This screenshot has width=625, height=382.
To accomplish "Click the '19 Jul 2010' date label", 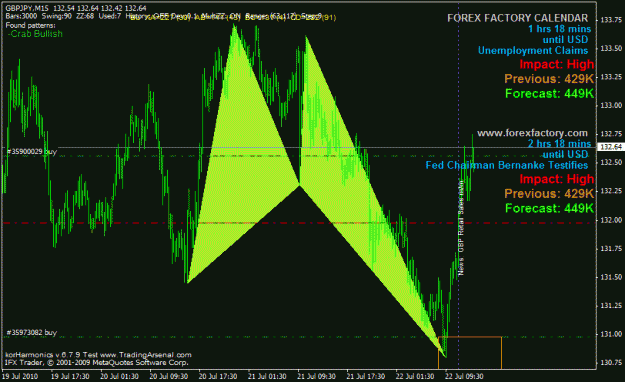I will click(x=20, y=376).
